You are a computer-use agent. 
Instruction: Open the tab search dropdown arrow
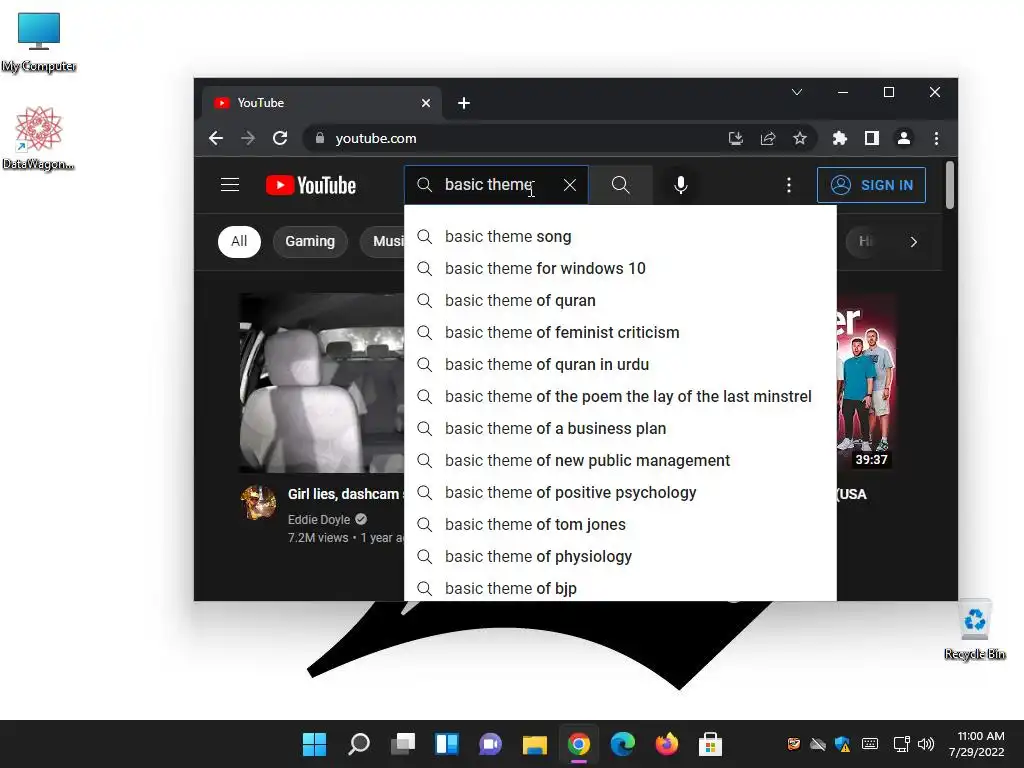[797, 92]
